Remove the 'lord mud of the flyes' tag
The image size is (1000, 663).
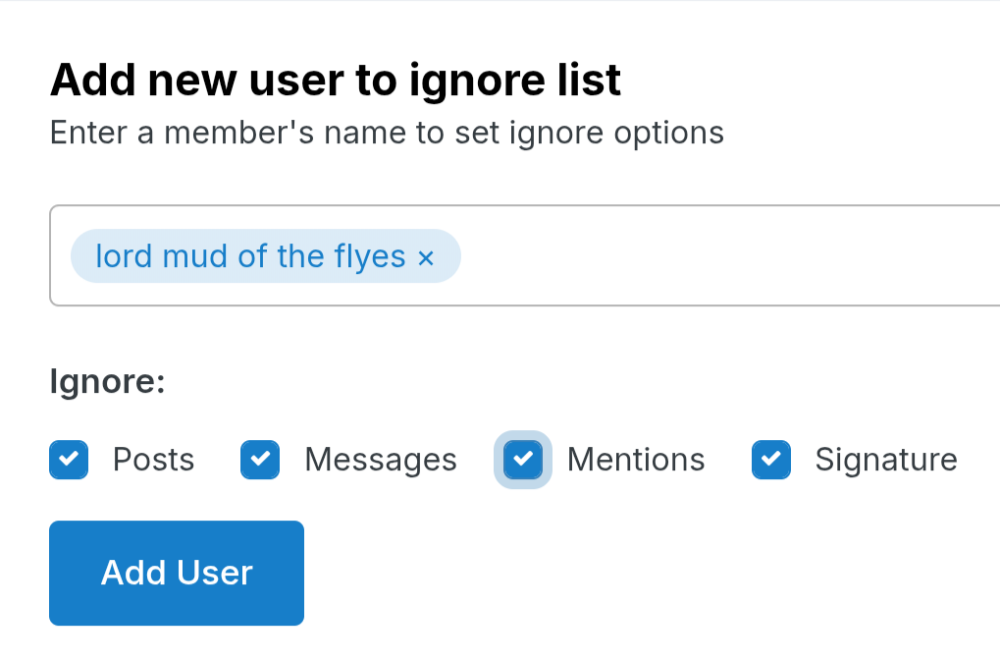coord(426,258)
